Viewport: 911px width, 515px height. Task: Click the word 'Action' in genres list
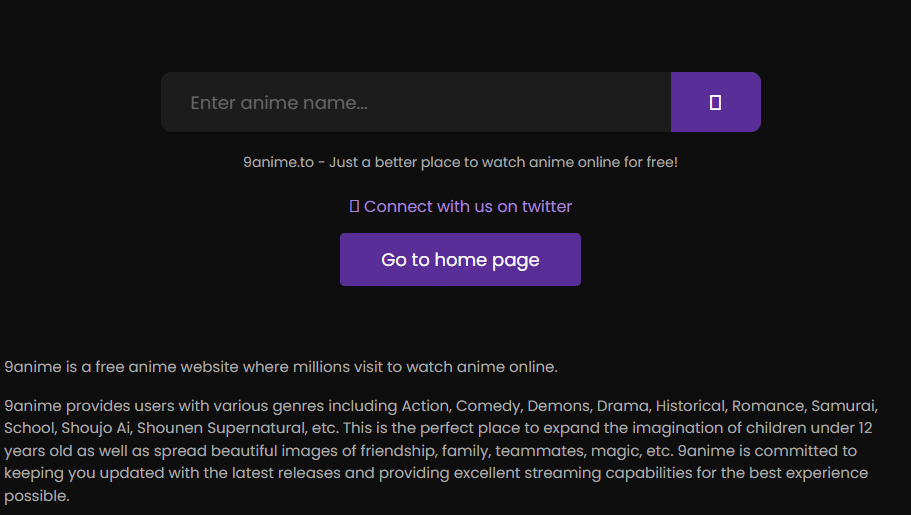pyautogui.click(x=425, y=406)
